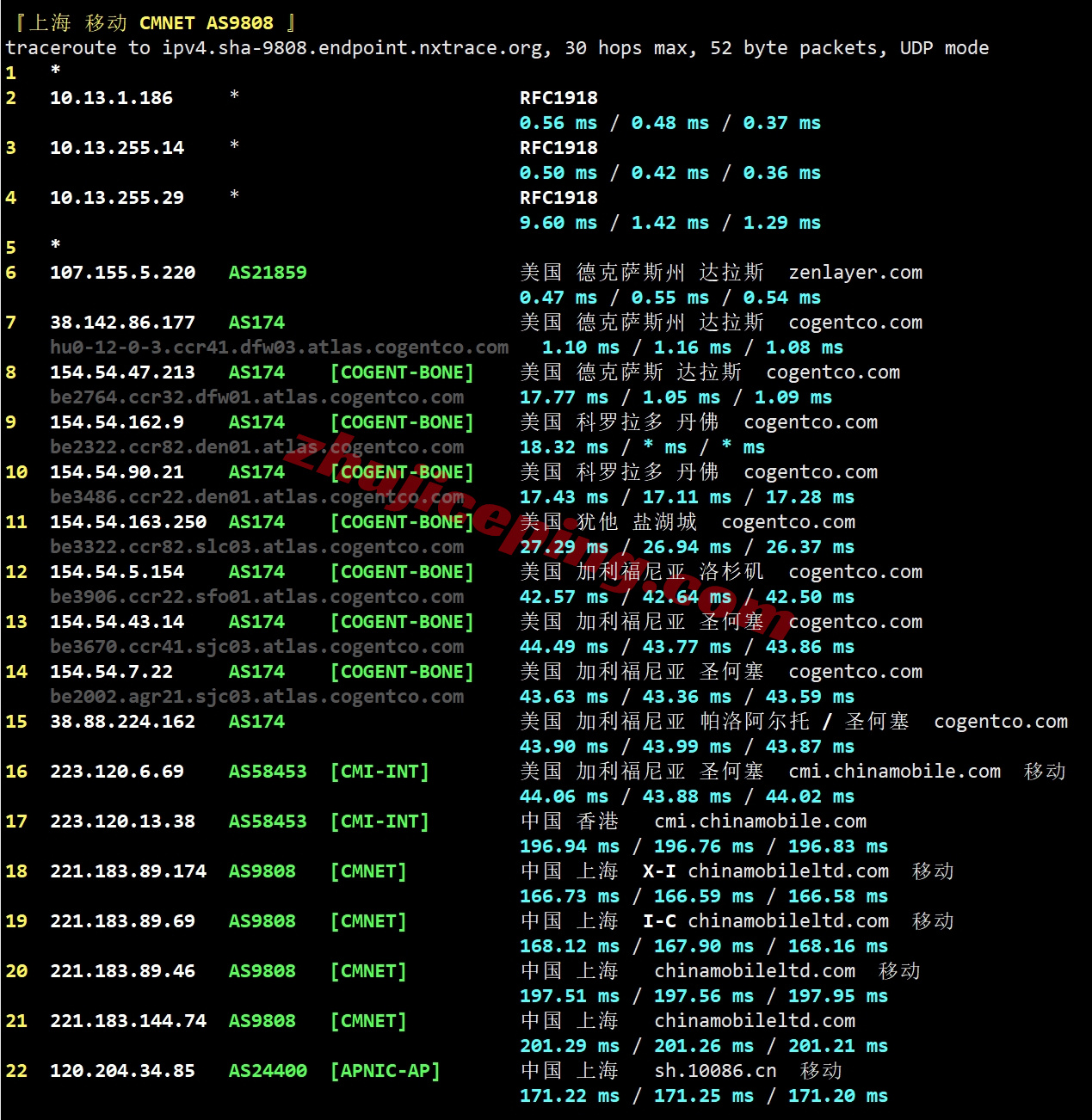Click IP 221.183.89.174 at hop 18
The height and width of the screenshot is (1120, 1092).
(x=128, y=871)
